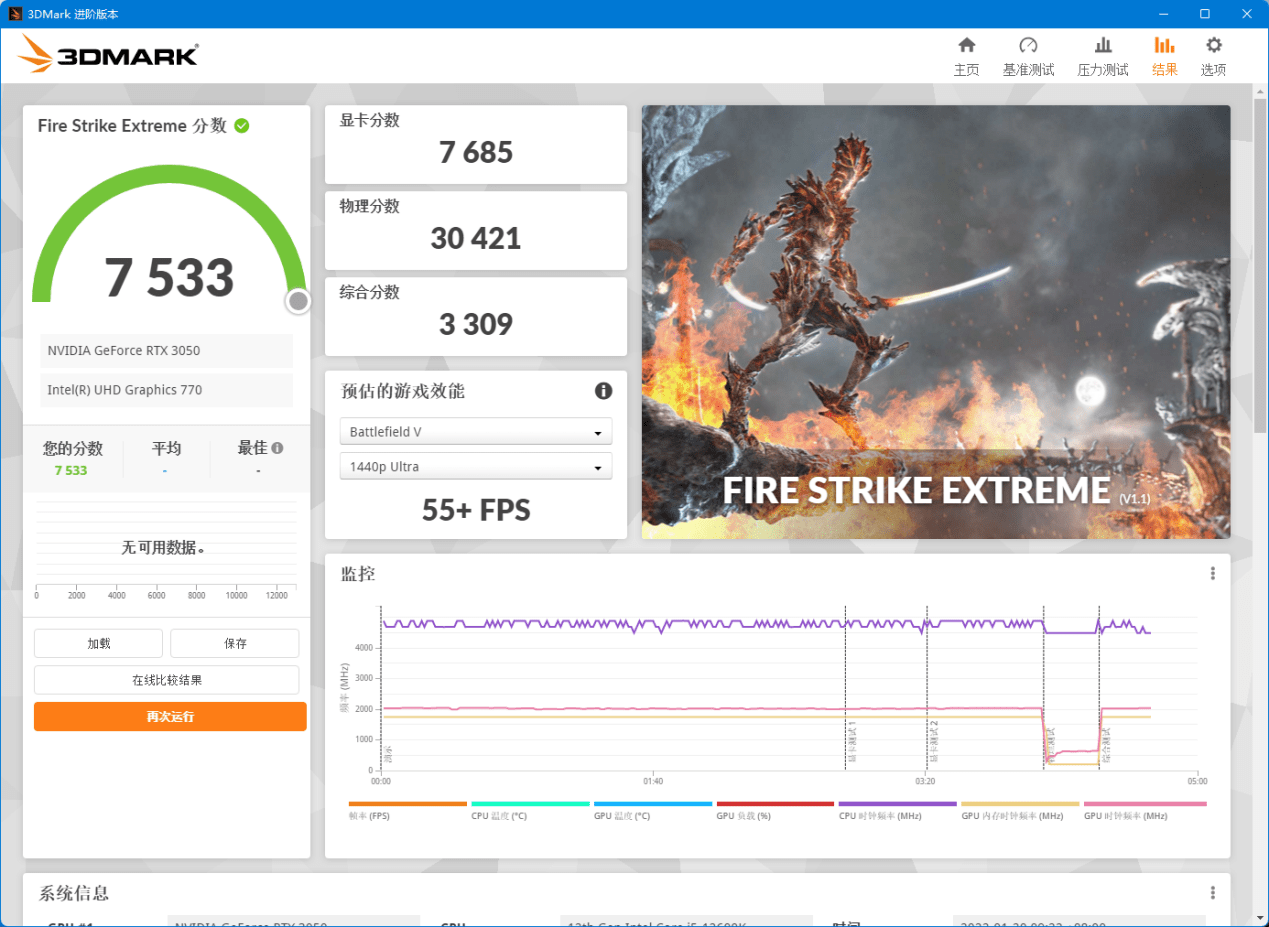Click the CPU 时钟频率 purple color strip
The width and height of the screenshot is (1269, 927).
896,803
